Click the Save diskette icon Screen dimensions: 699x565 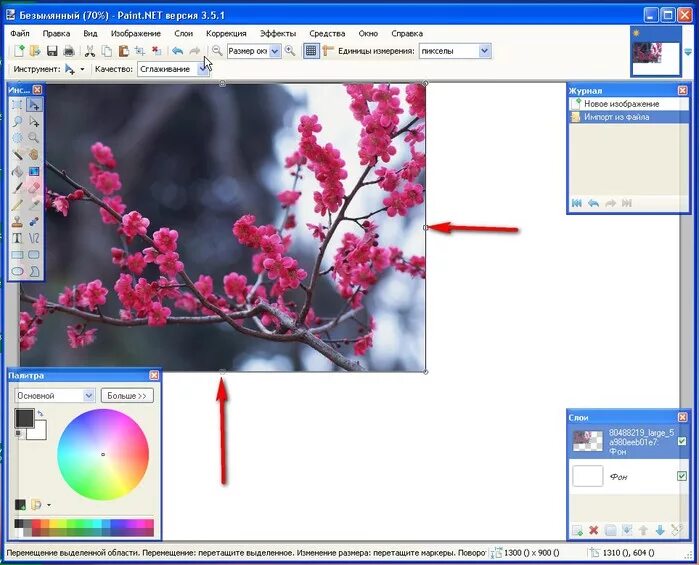click(x=52, y=51)
